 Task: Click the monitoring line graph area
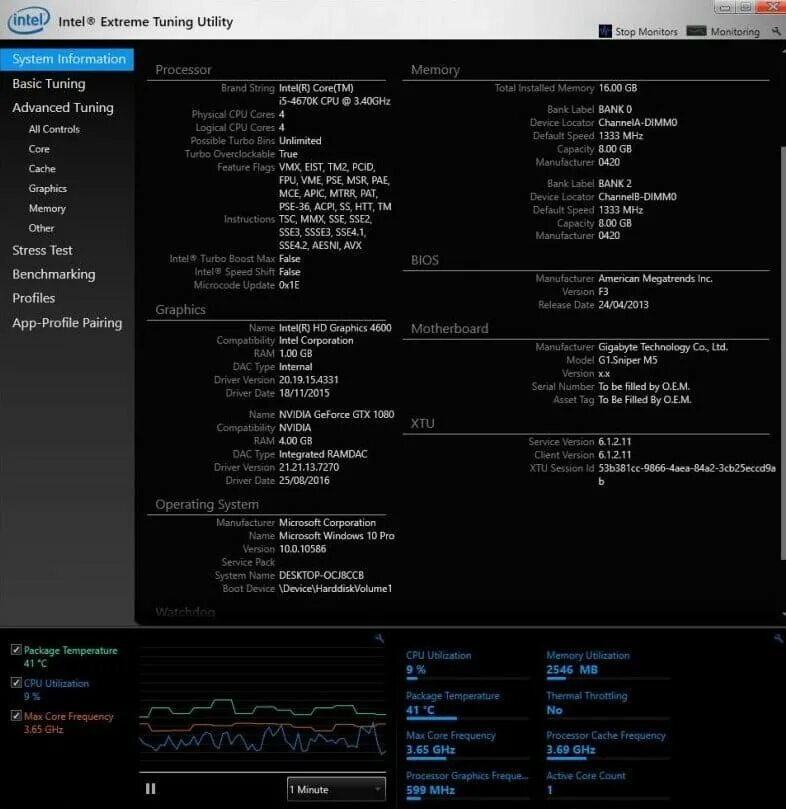pos(263,709)
